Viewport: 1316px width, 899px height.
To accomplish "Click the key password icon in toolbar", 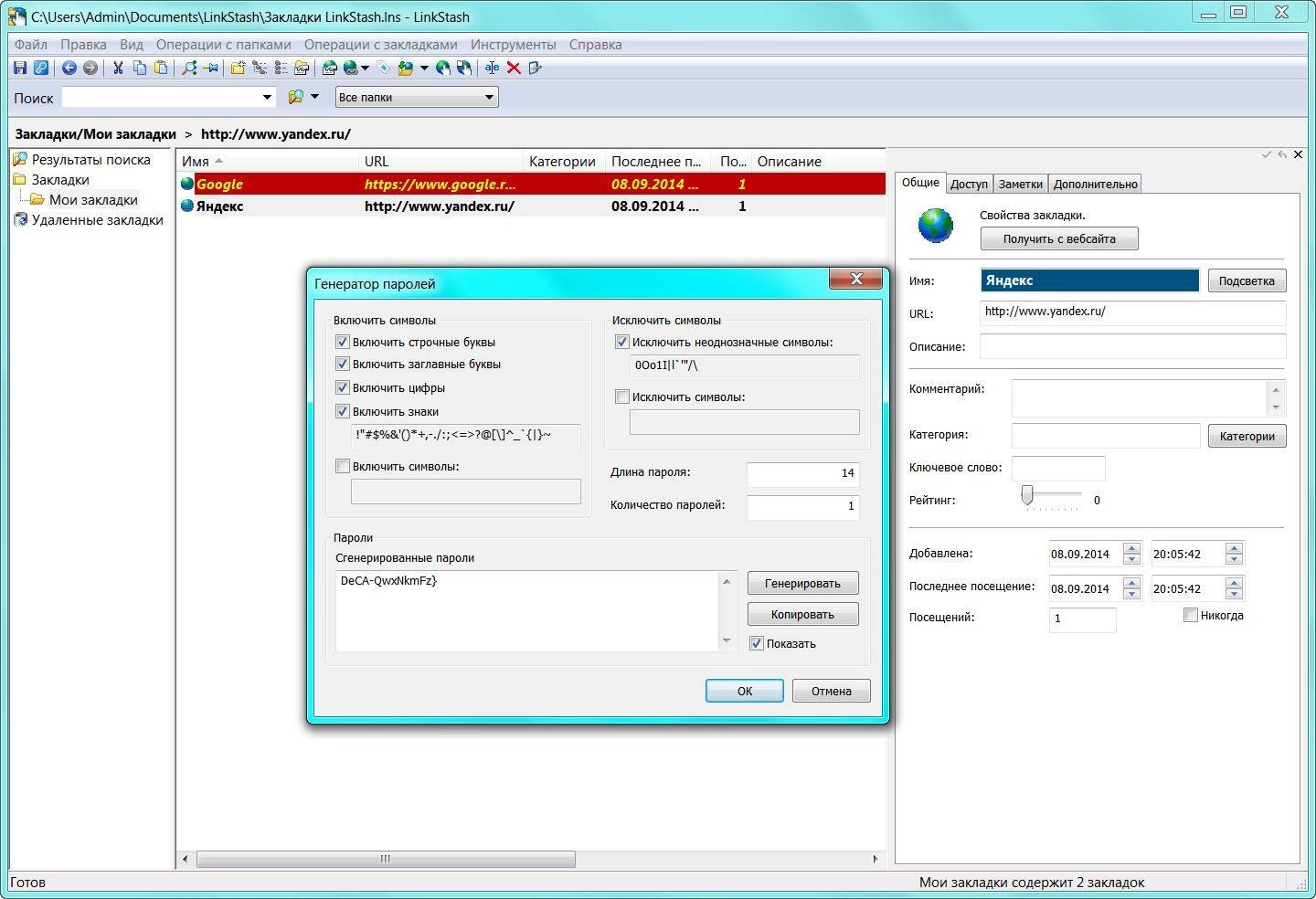I will point(41,68).
